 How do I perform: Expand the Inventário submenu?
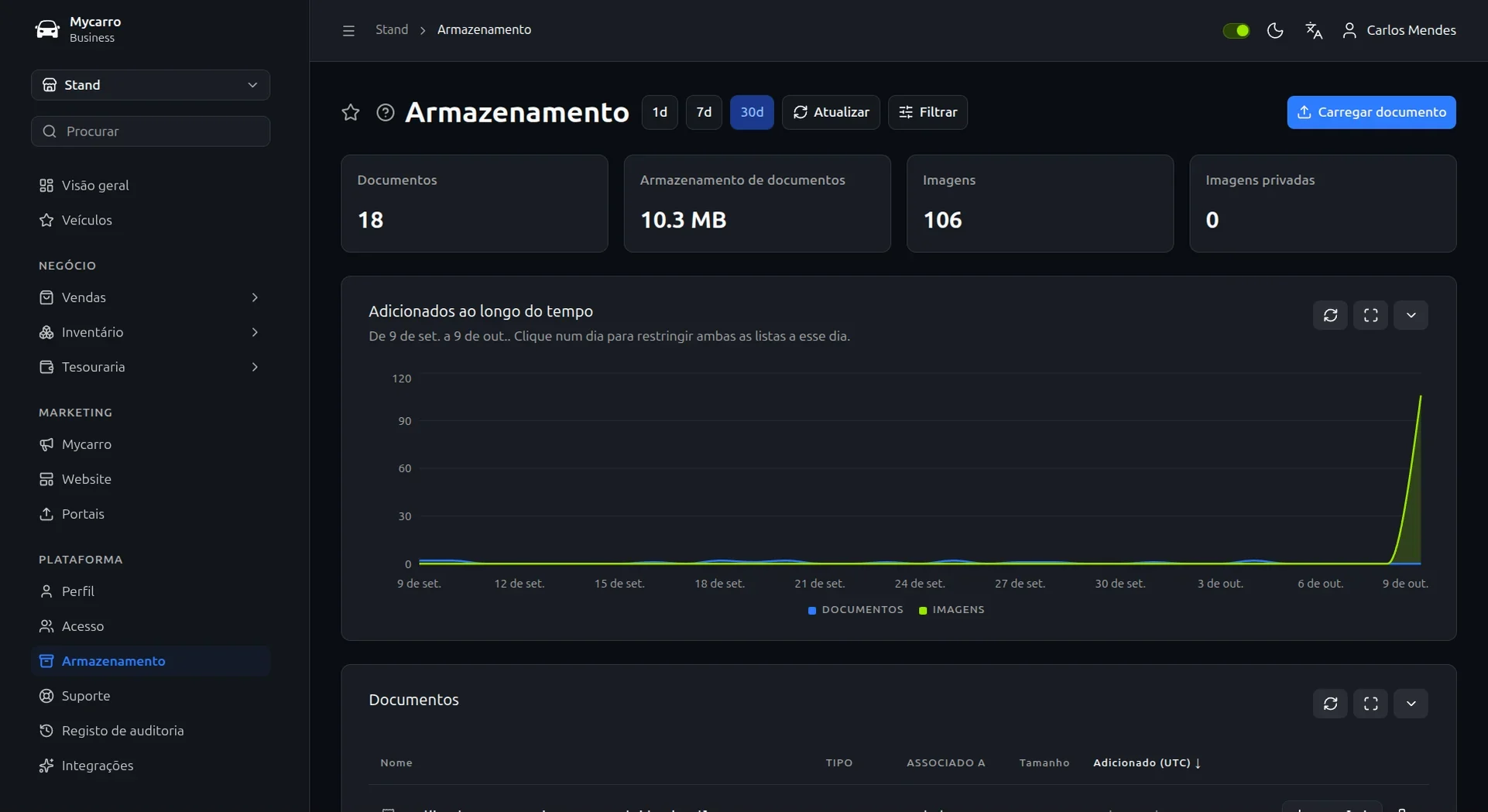[x=150, y=332]
